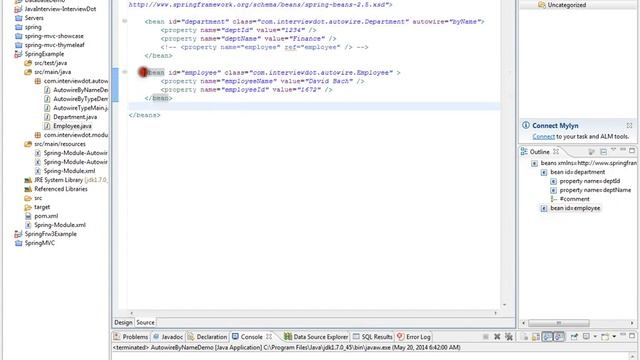This screenshot has height=360, width=640.
Task: Open the SQL Results tab
Action: pyautogui.click(x=373, y=337)
